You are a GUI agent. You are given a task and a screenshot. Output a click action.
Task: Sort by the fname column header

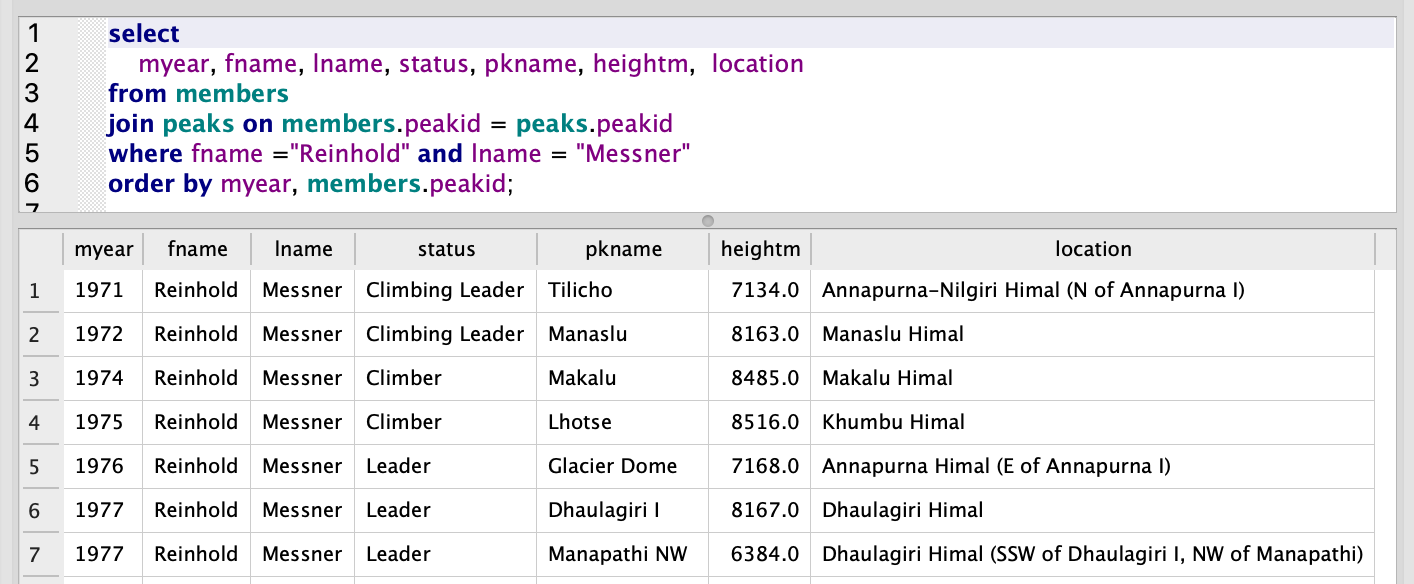[x=197, y=249]
